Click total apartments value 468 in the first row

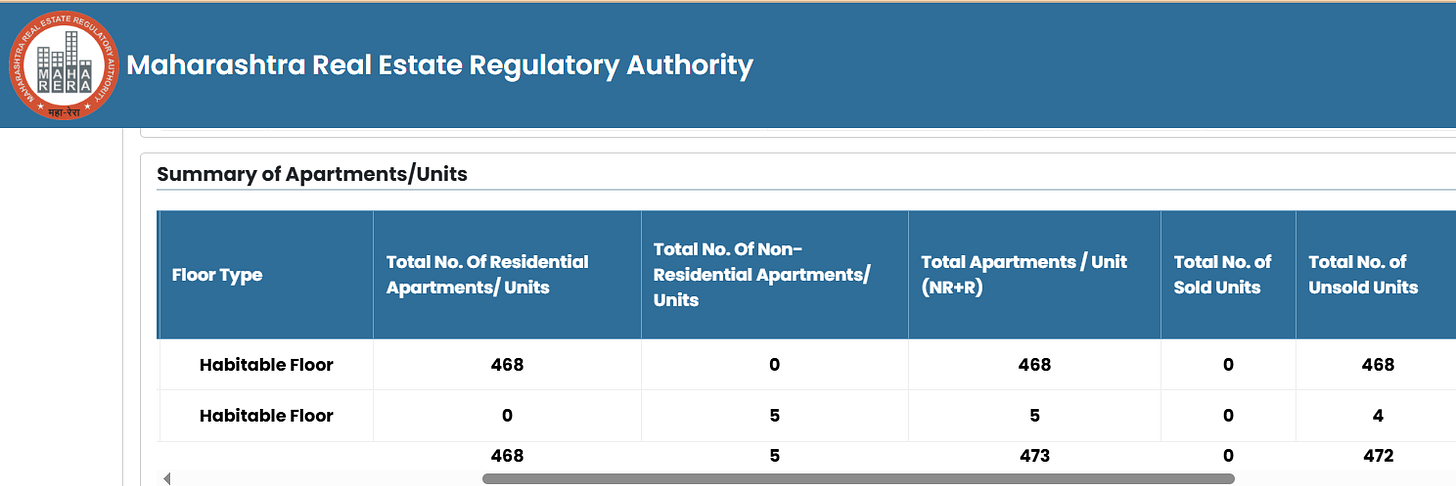pos(1035,365)
